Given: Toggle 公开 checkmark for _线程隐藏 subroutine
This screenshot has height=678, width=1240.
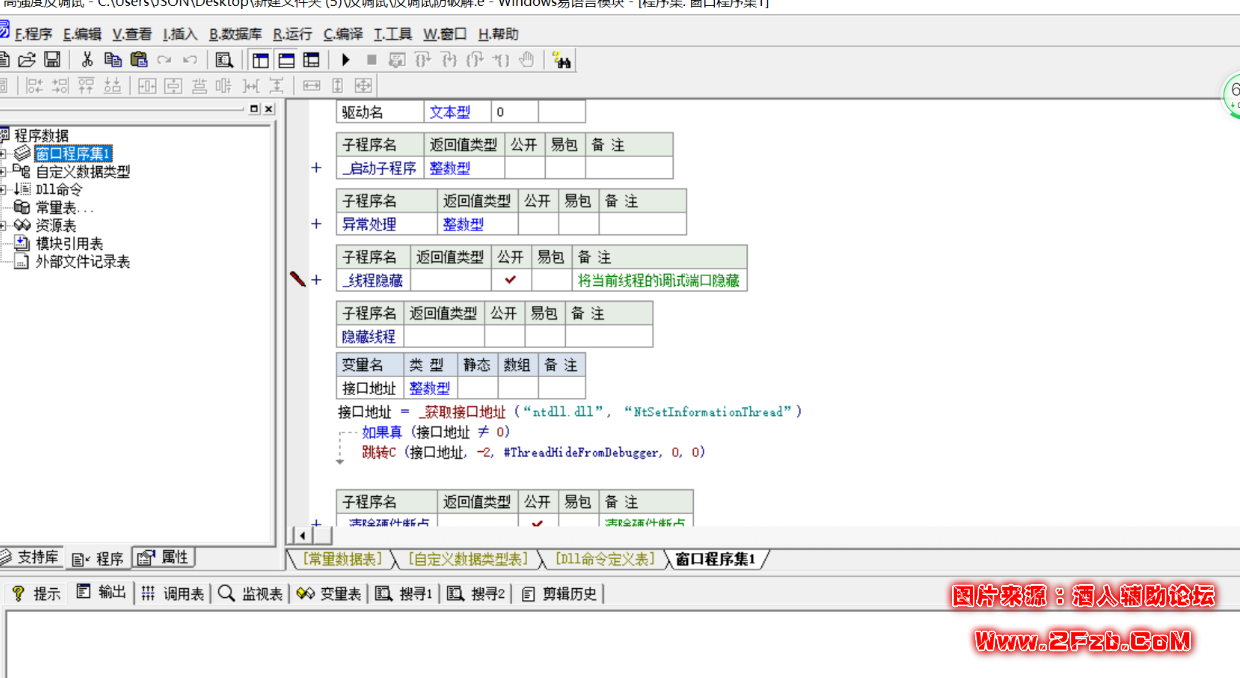Looking at the screenshot, I should [511, 281].
